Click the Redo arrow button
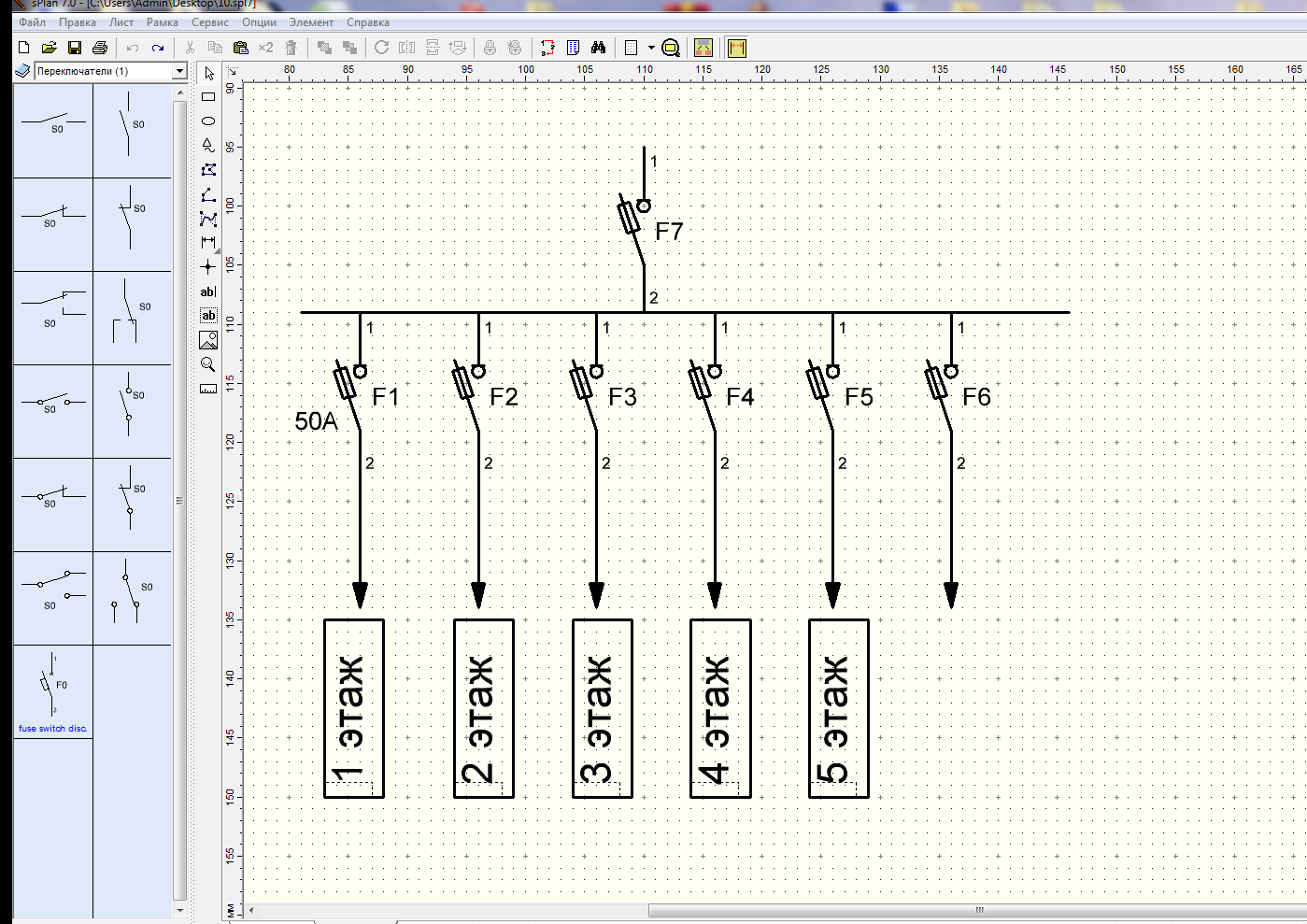The image size is (1307, 924). pos(158,48)
